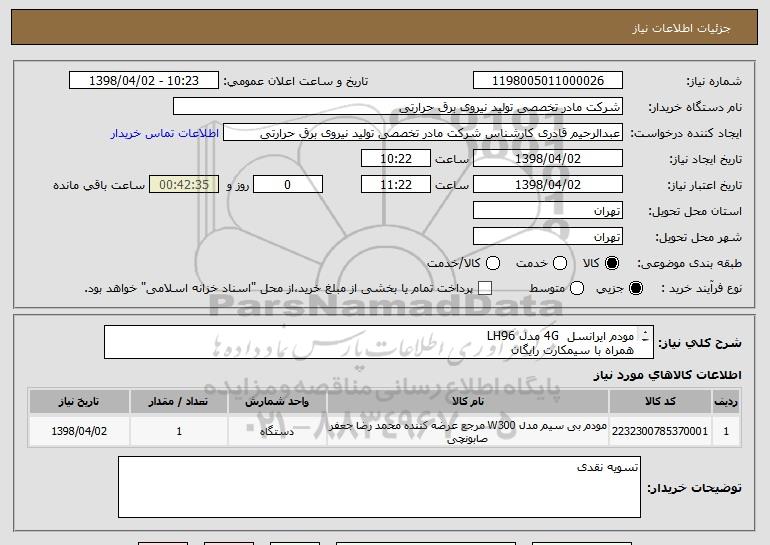This screenshot has width=770, height=545.
Task: Click the request creator name field
Action: [423, 133]
